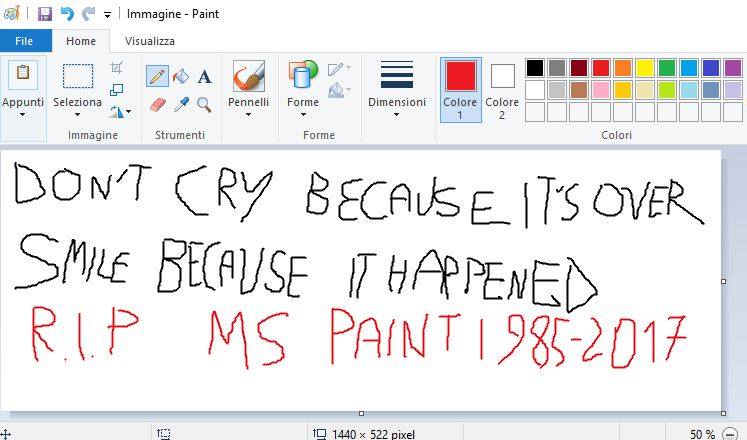
Task: Pick the green color swatch
Action: click(666, 68)
